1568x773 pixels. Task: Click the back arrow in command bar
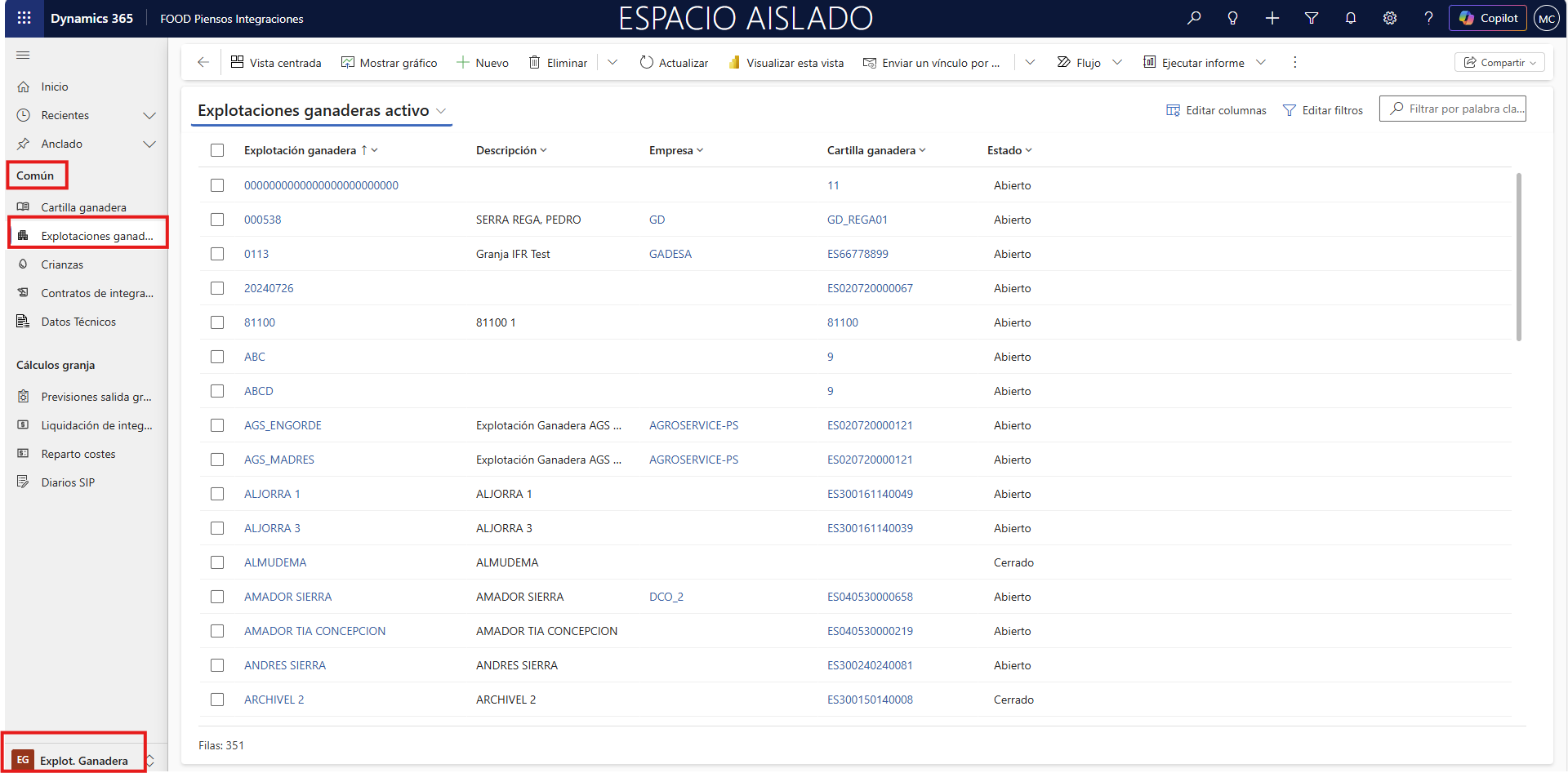click(x=203, y=62)
